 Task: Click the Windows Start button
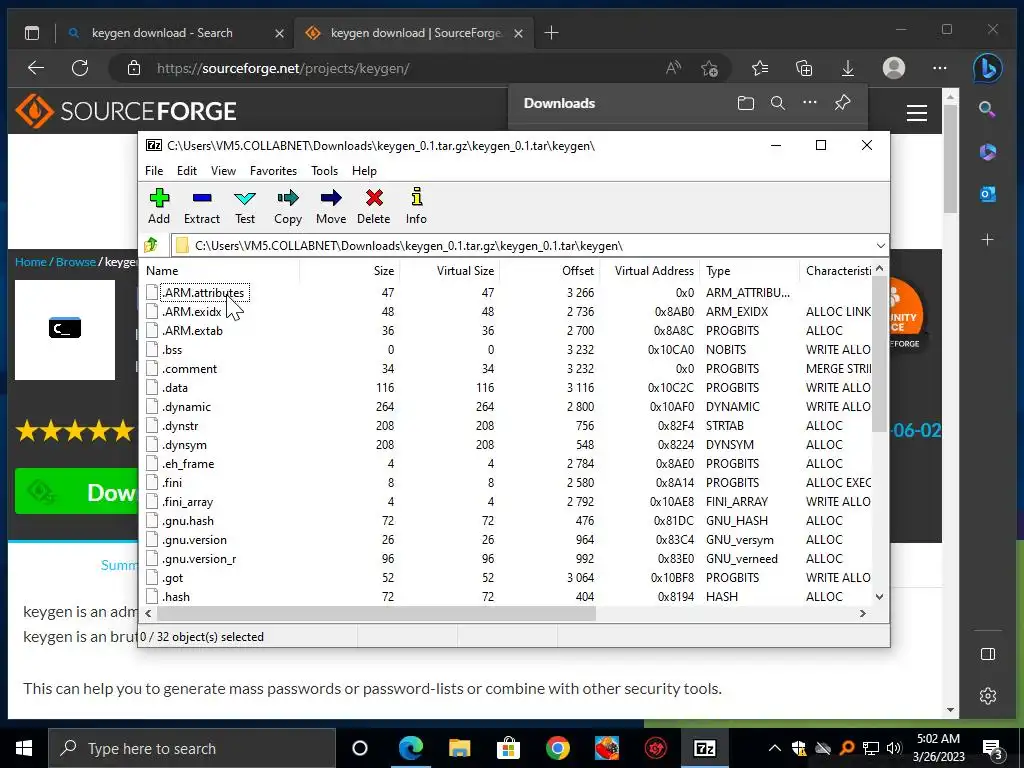click(x=24, y=748)
